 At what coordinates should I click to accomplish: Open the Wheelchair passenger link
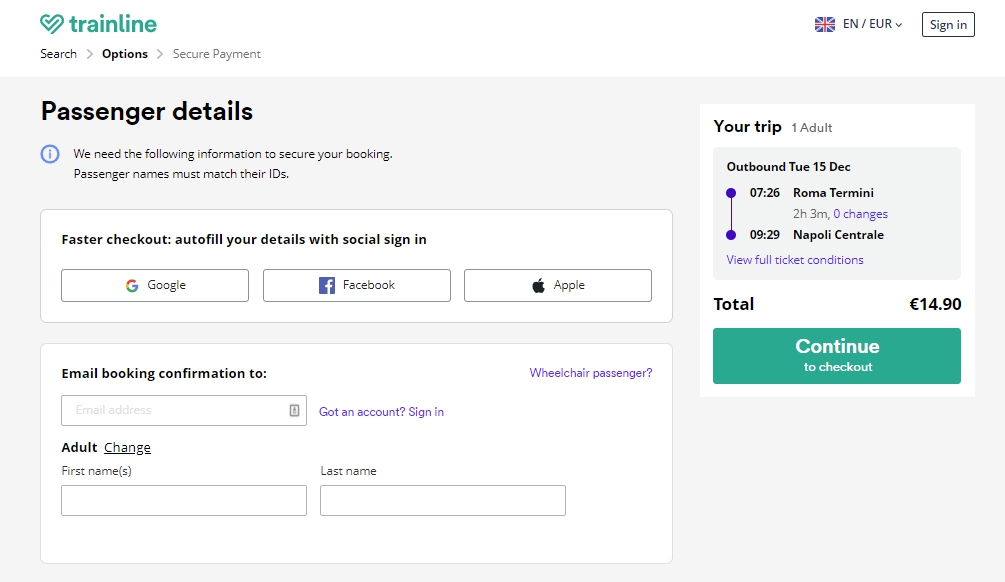pos(591,373)
